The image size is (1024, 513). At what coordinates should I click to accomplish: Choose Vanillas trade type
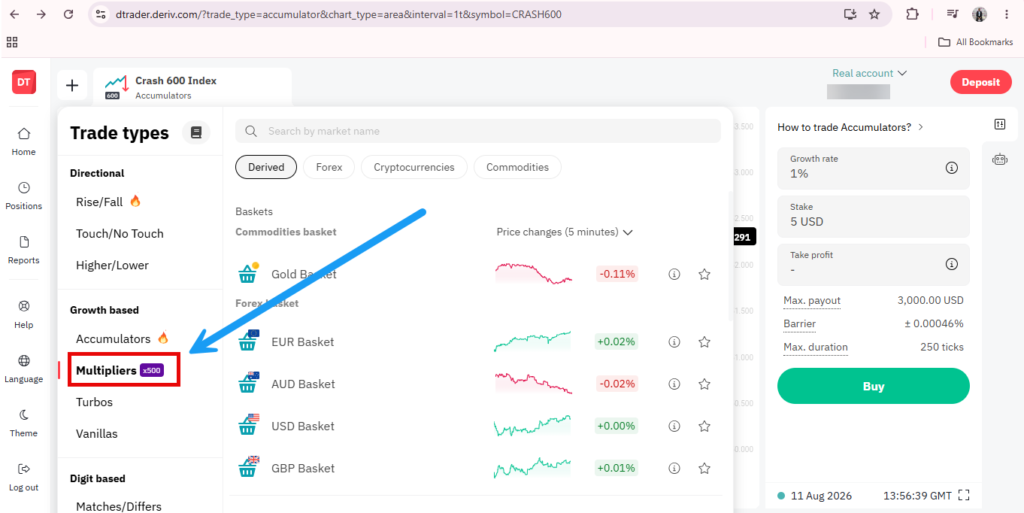tap(97, 434)
